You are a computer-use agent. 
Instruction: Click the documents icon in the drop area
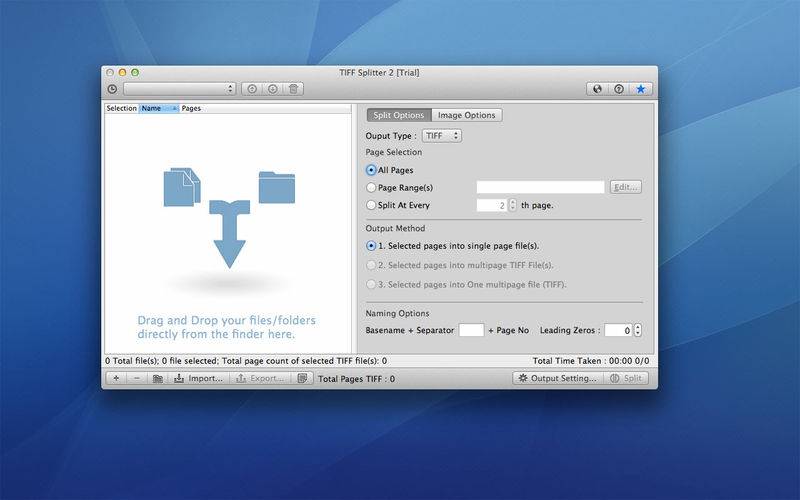click(182, 187)
